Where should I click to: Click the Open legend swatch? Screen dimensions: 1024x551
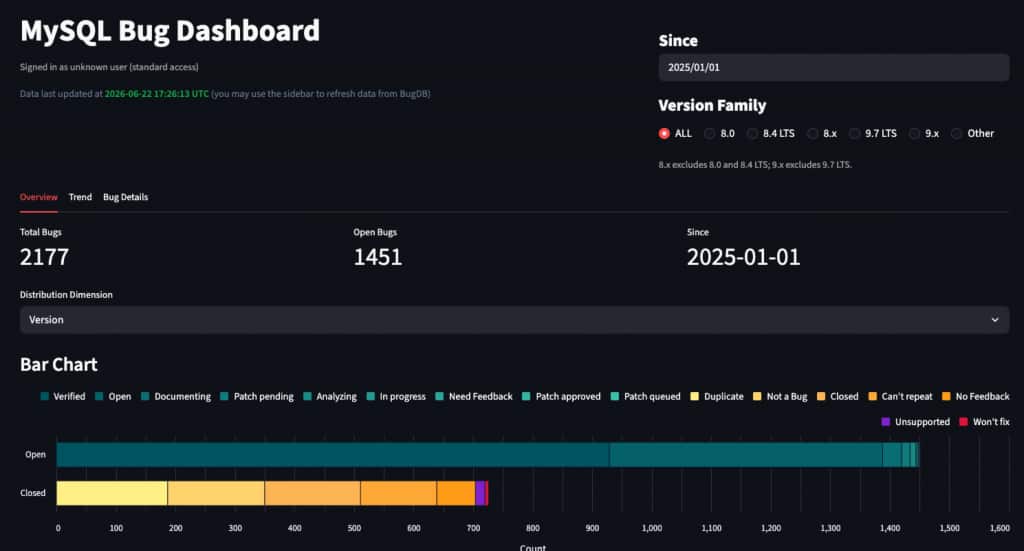click(99, 396)
